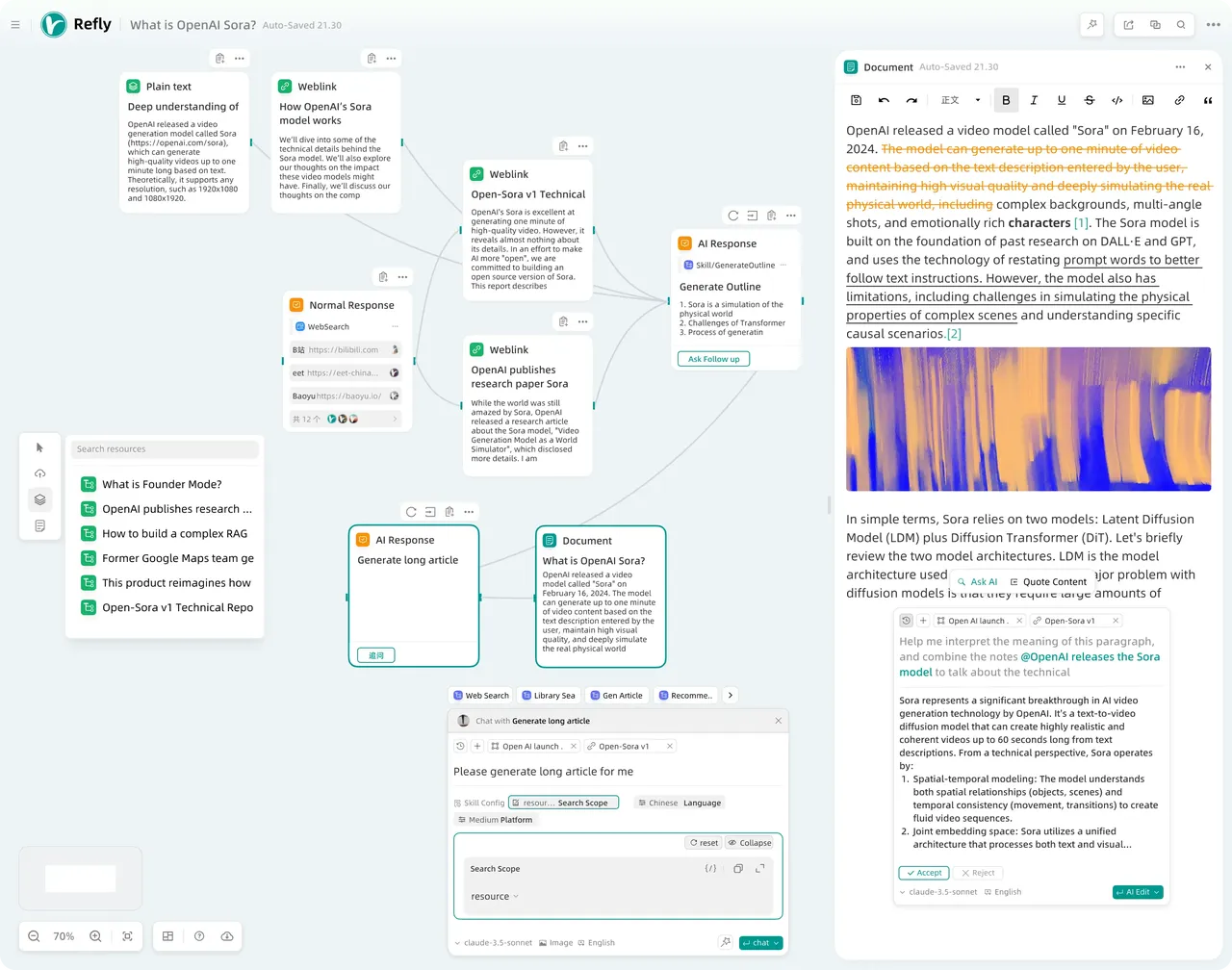Pin the chat input with the pin icon
This screenshot has width=1232, height=970.
[x=725, y=943]
